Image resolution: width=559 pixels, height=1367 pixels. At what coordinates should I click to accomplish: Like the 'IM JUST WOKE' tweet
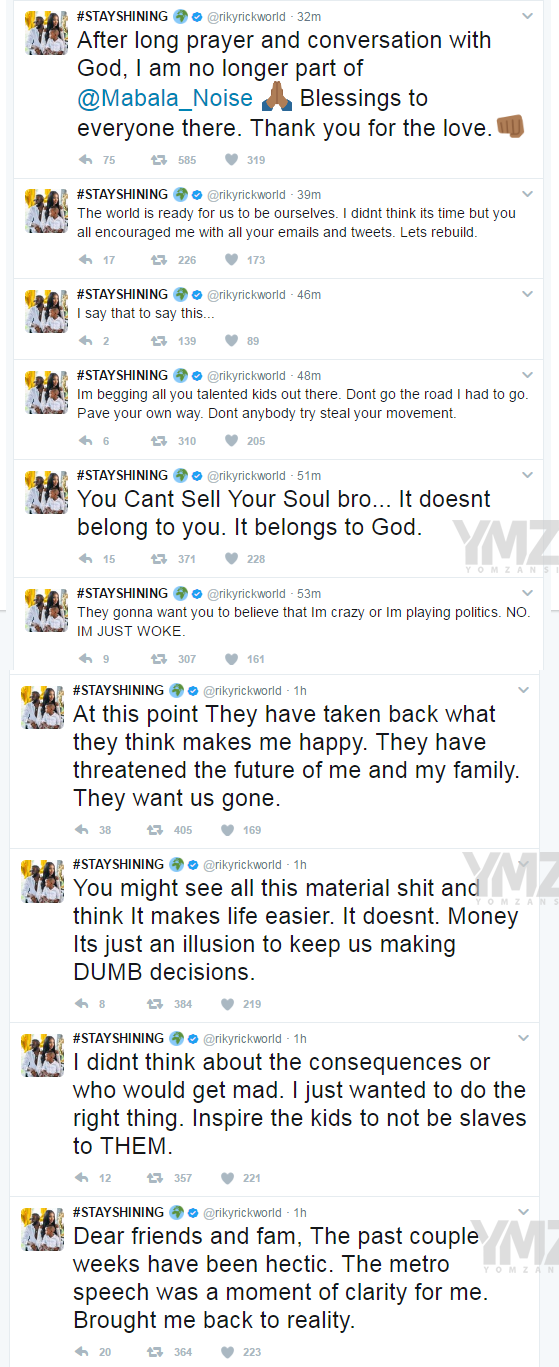pos(231,659)
